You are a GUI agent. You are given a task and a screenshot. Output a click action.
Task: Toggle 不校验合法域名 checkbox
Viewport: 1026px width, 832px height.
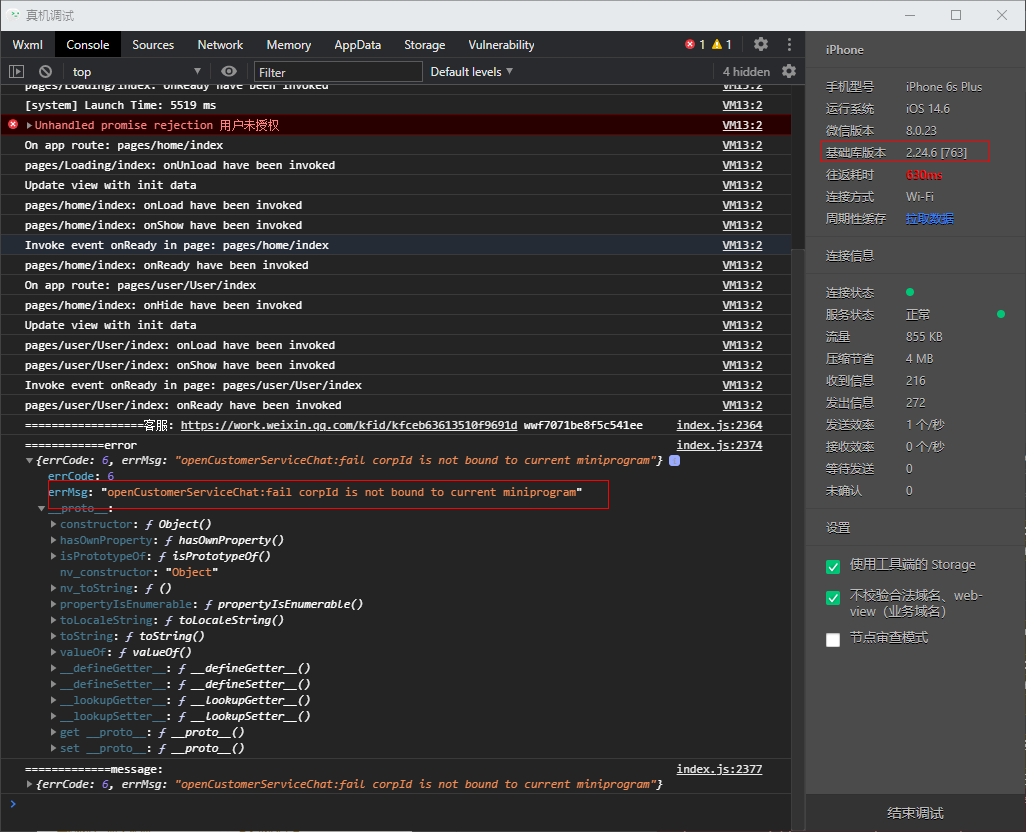pyautogui.click(x=833, y=598)
